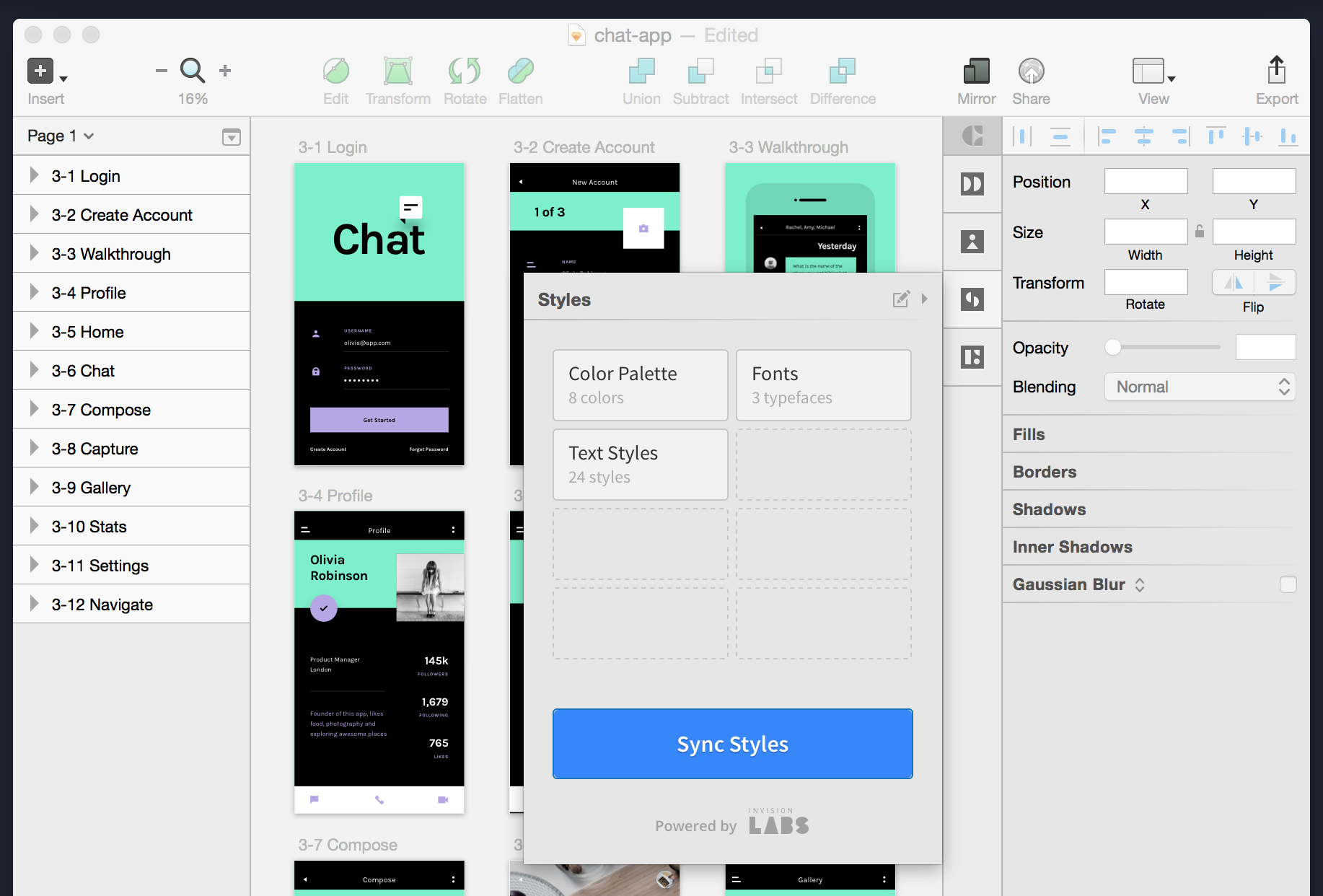The image size is (1323, 896).
Task: Open the Blending mode dropdown
Action: pos(1200,387)
